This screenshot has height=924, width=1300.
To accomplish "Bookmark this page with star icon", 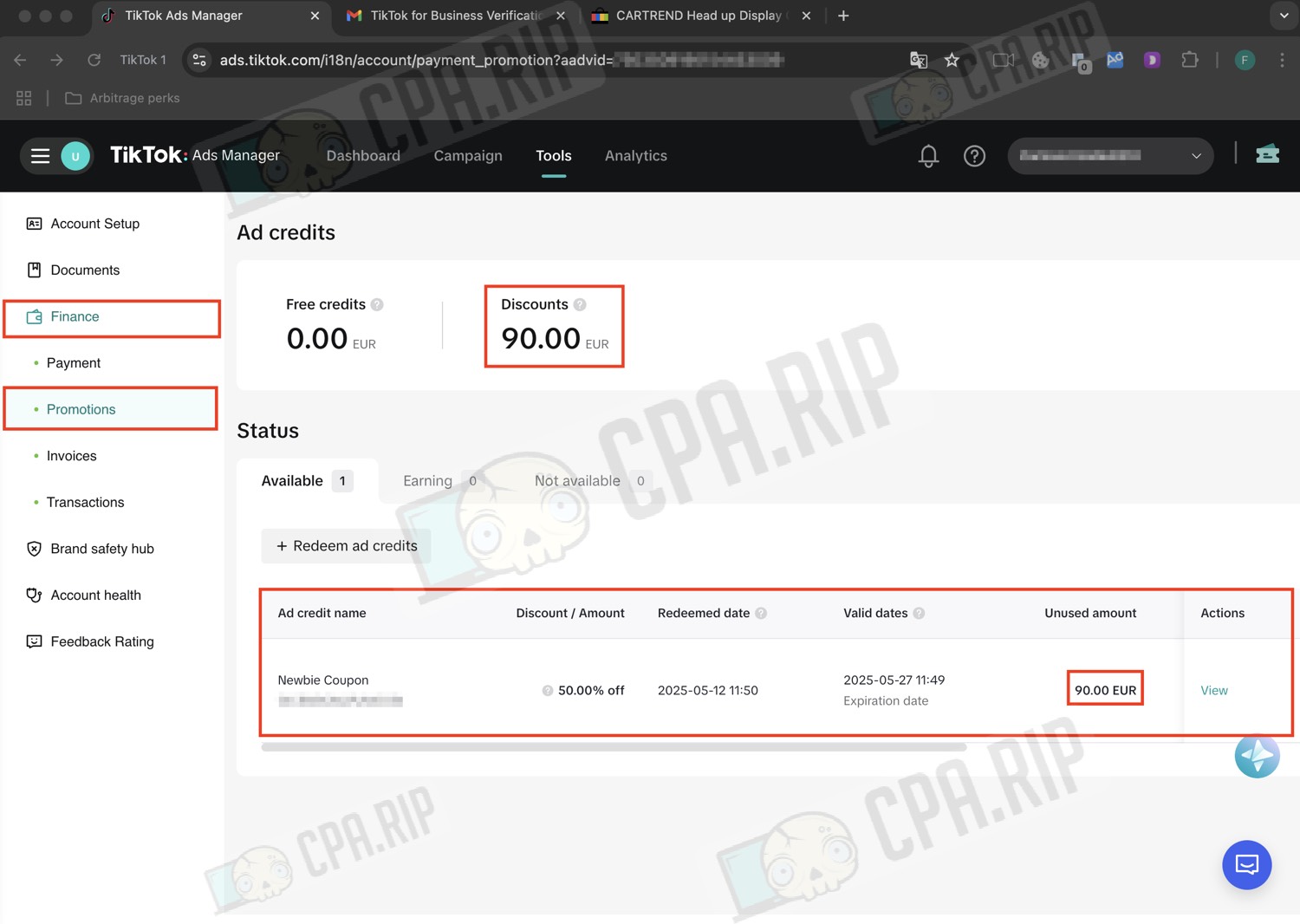I will tap(952, 60).
